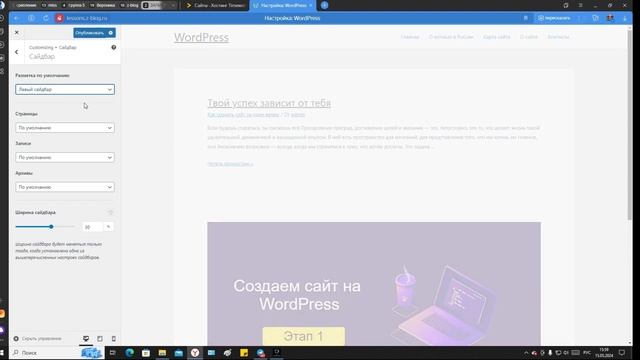Go back from the Сайдбар section
This screenshot has height=360, width=640.
tap(17, 52)
